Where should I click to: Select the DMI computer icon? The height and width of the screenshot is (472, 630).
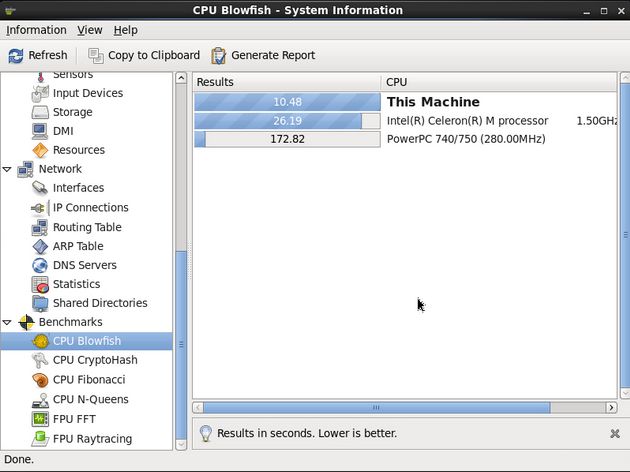point(40,131)
